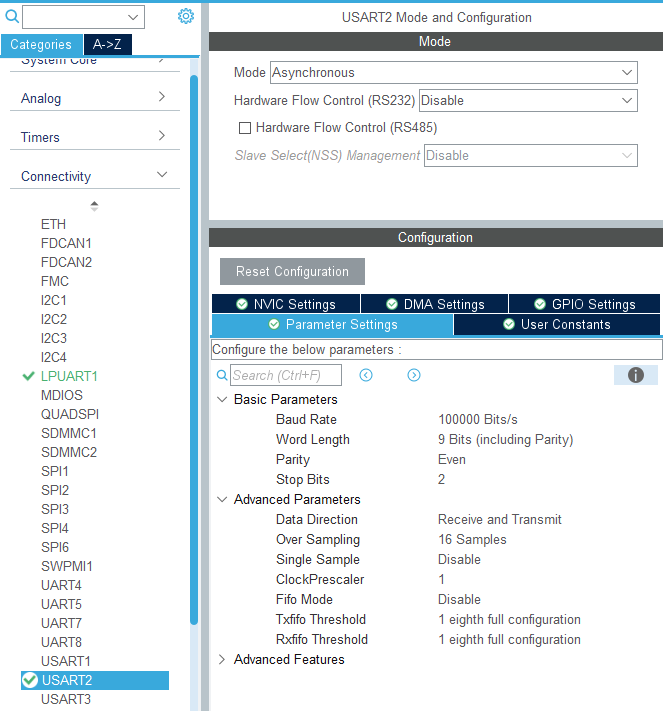This screenshot has height=711, width=663.
Task: Select FDCAN1 peripheral
Action: (x=66, y=243)
